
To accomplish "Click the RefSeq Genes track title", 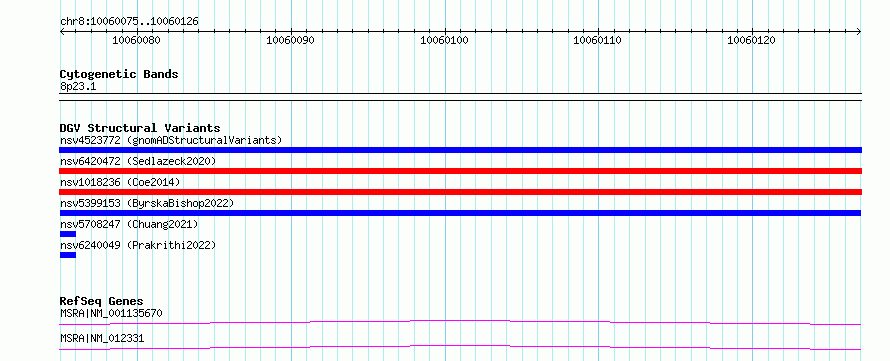I will pos(102,301).
